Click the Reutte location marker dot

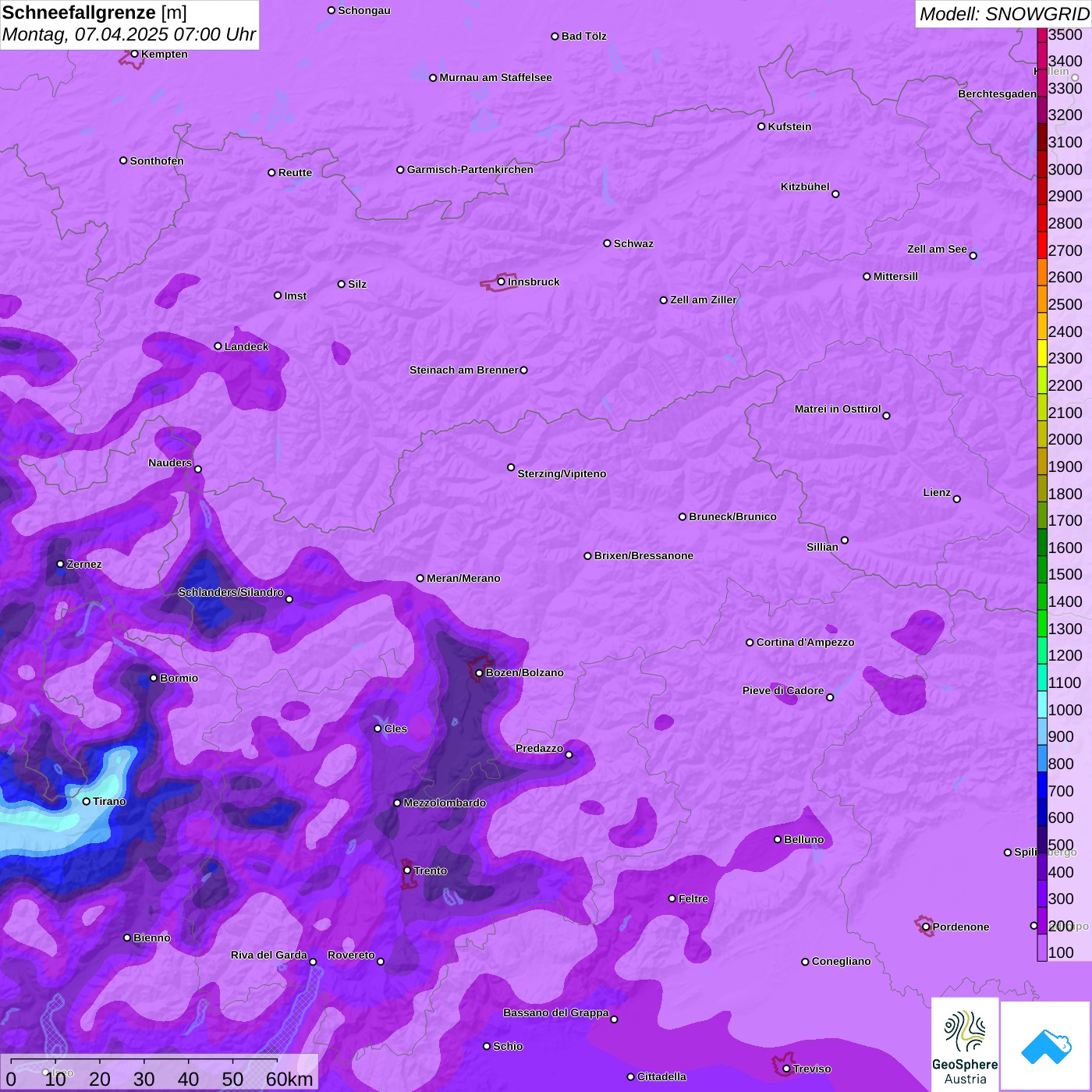(x=272, y=172)
